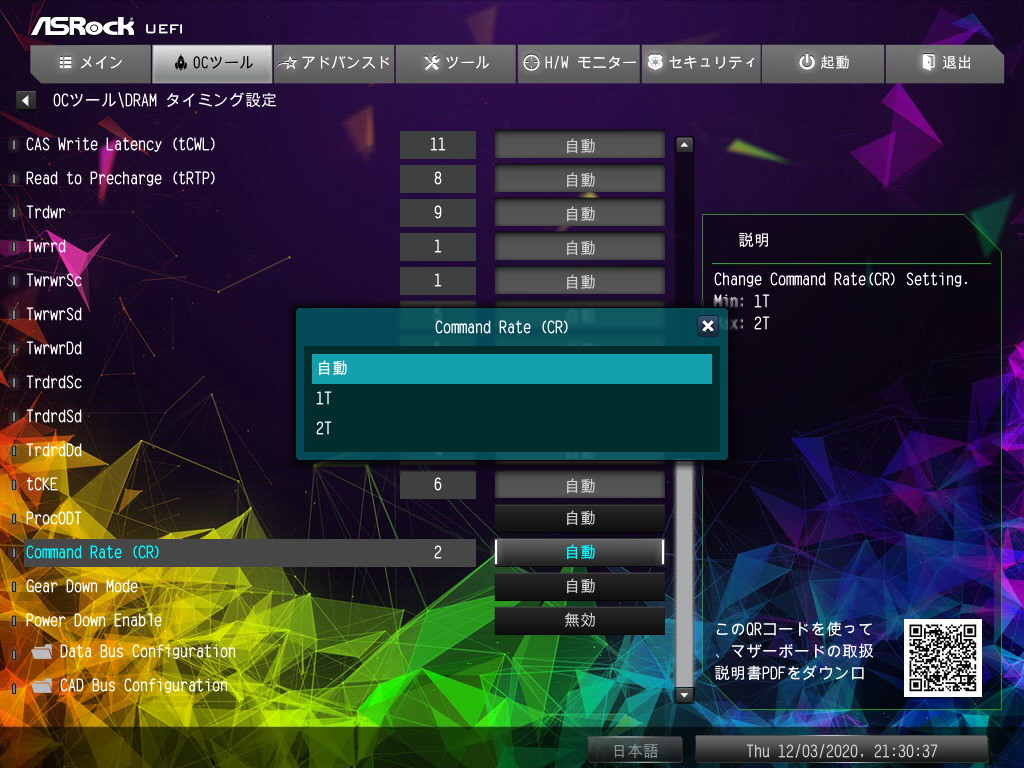Click the wrench icon on ツール tab
The height and width of the screenshot is (768, 1024).
(x=432, y=63)
